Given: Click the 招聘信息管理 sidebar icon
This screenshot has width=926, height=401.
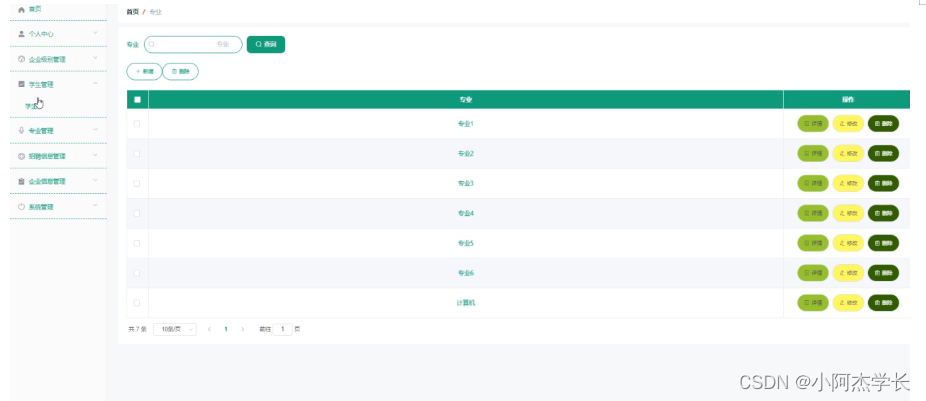Looking at the screenshot, I should click(22, 157).
